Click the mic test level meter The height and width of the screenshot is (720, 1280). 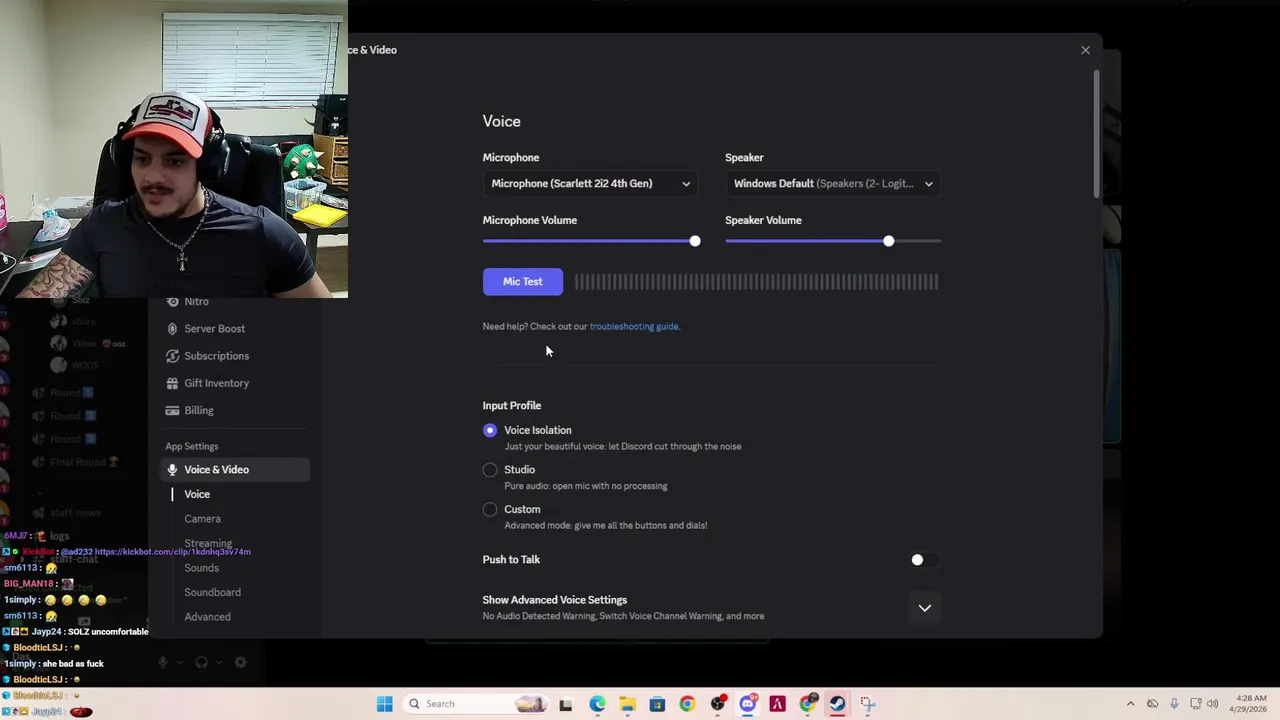pos(756,282)
